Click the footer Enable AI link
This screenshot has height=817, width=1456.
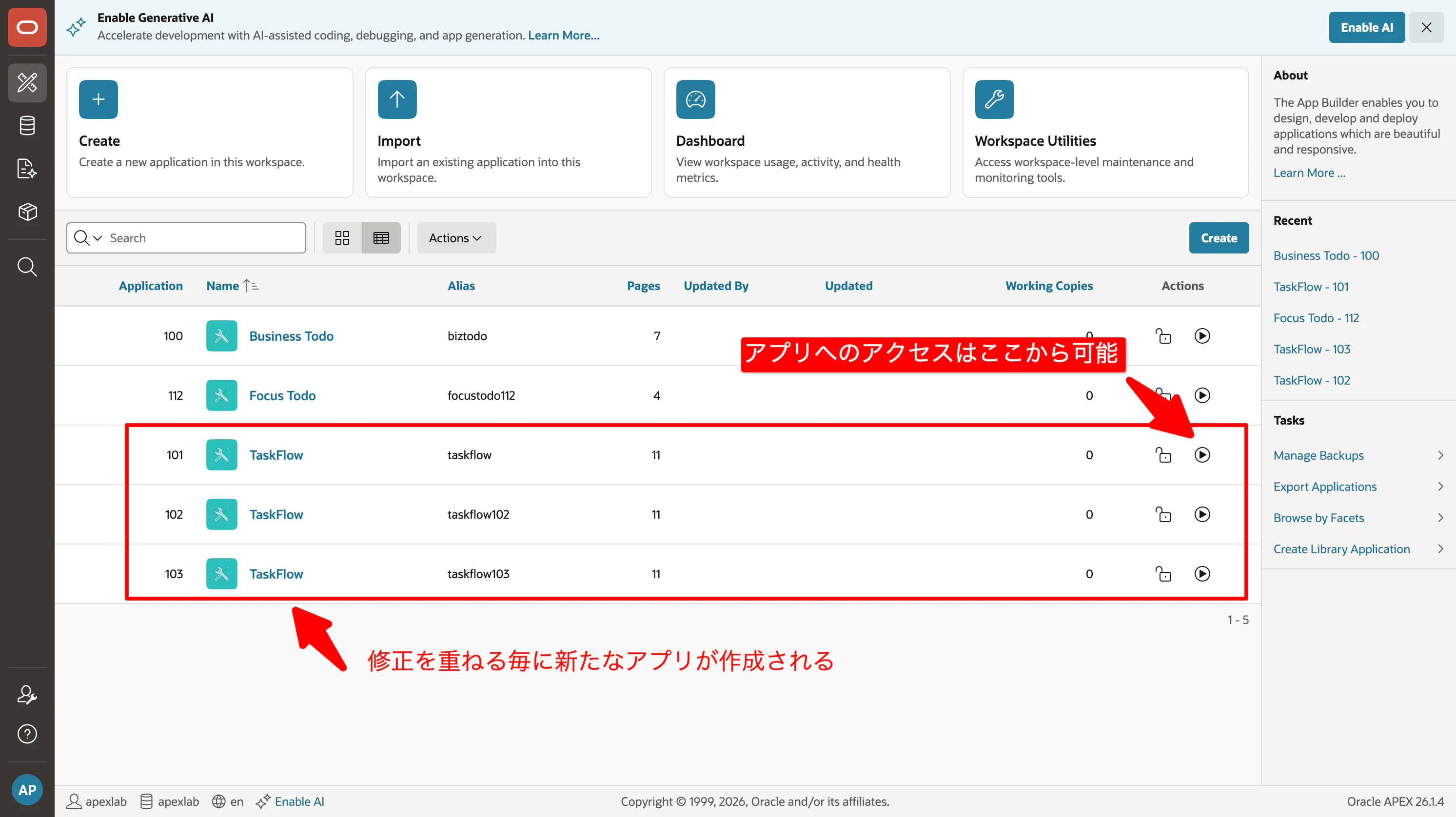coord(299,802)
